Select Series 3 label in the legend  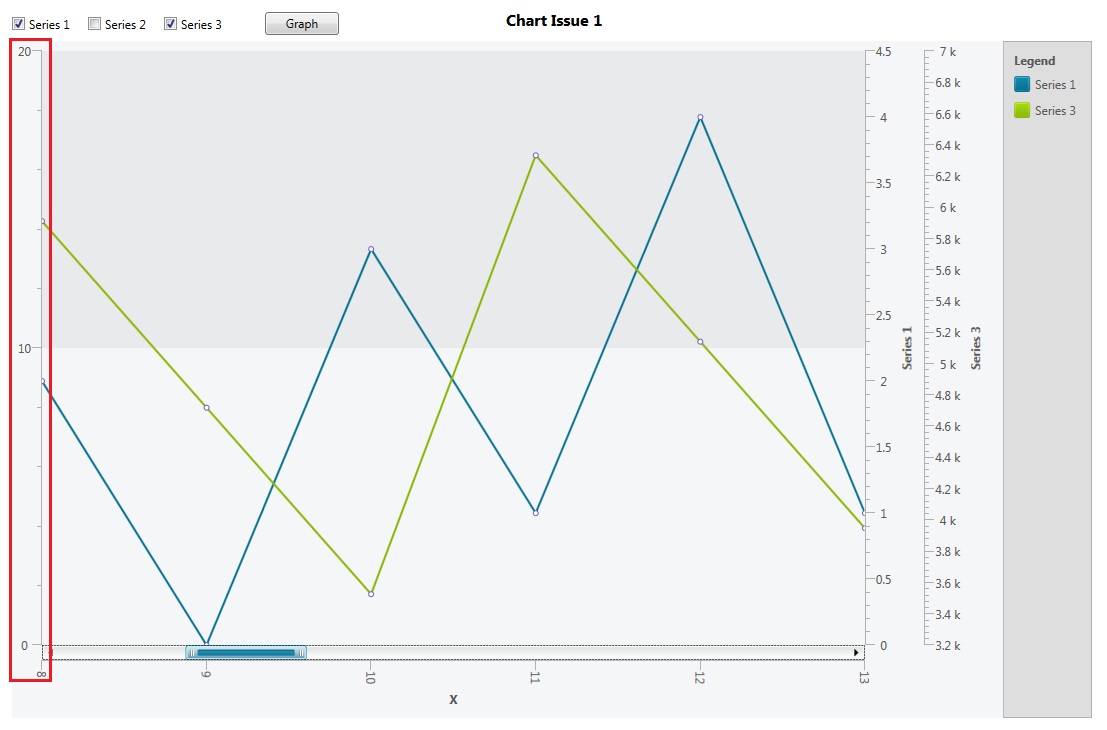[1055, 111]
